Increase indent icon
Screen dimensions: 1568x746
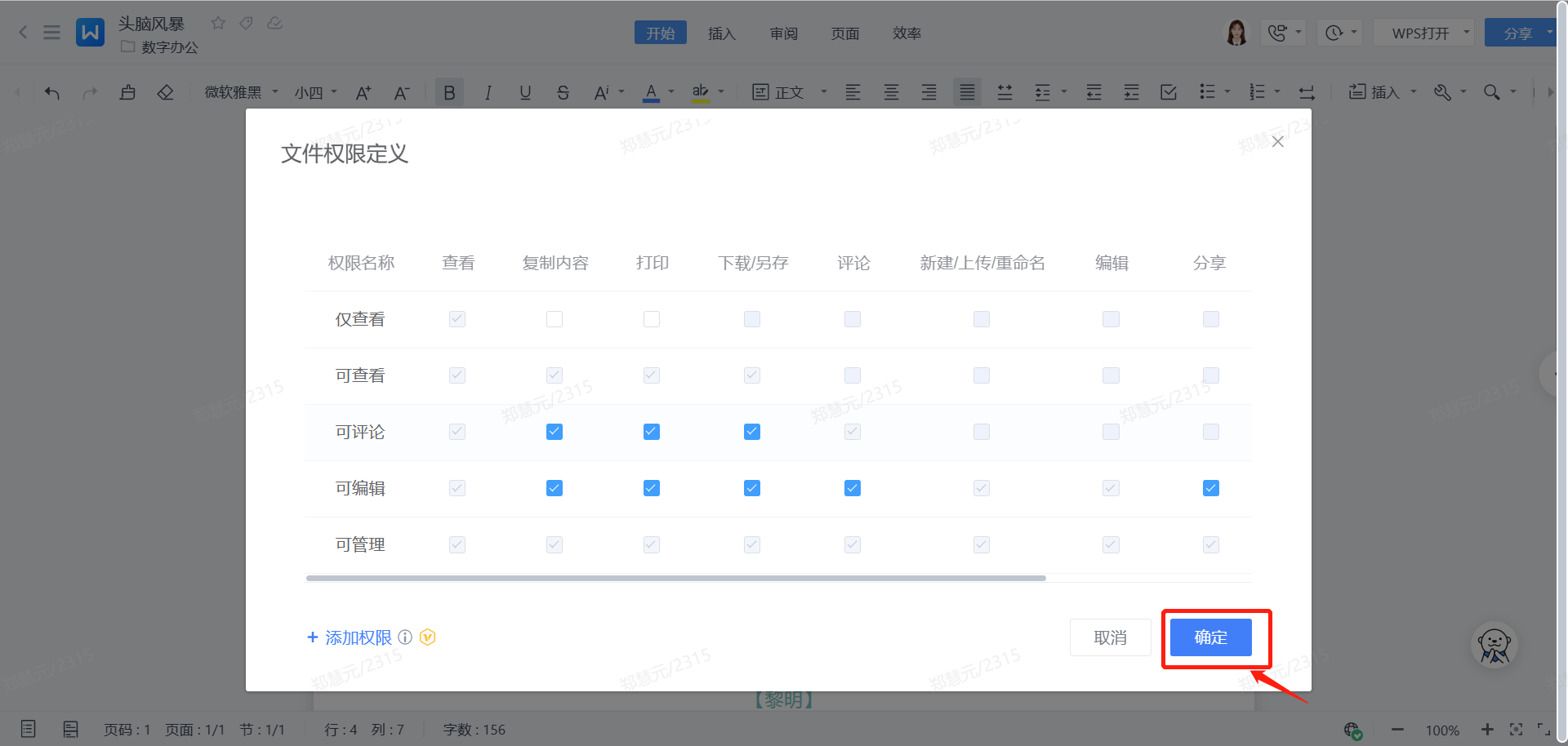tap(1131, 92)
